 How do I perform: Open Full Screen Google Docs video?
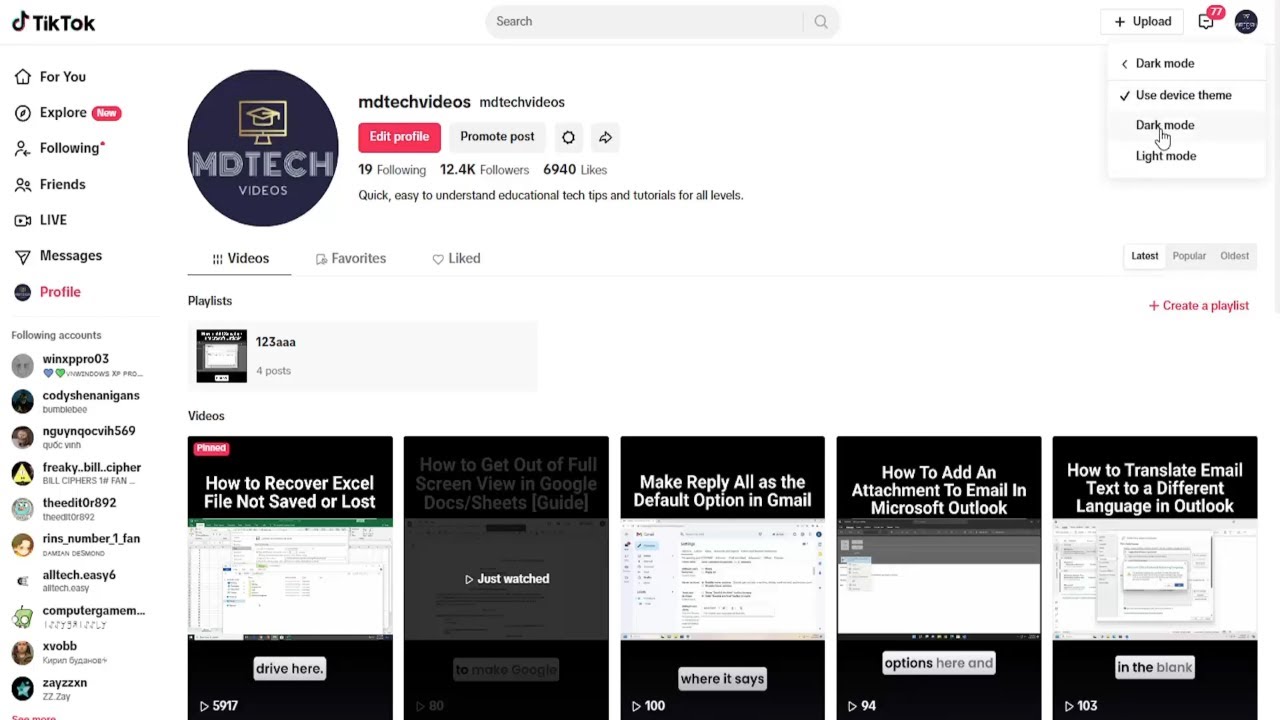tap(506, 578)
